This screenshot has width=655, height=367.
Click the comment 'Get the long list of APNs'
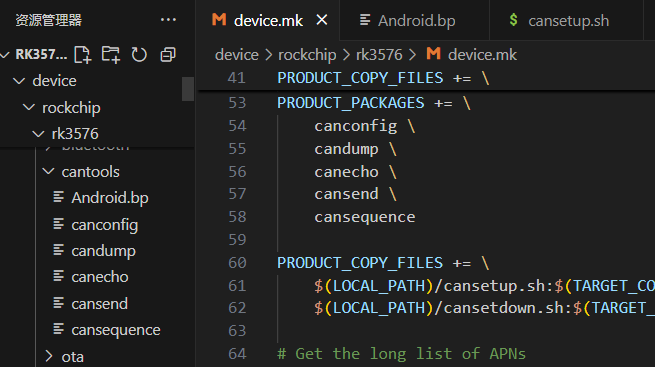point(410,354)
